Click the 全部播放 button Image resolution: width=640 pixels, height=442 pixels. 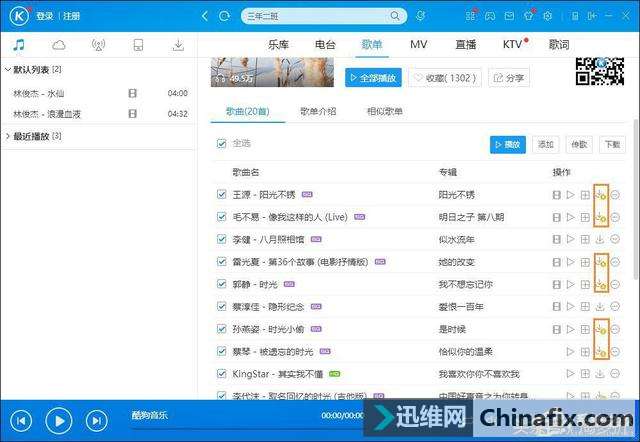(x=373, y=78)
